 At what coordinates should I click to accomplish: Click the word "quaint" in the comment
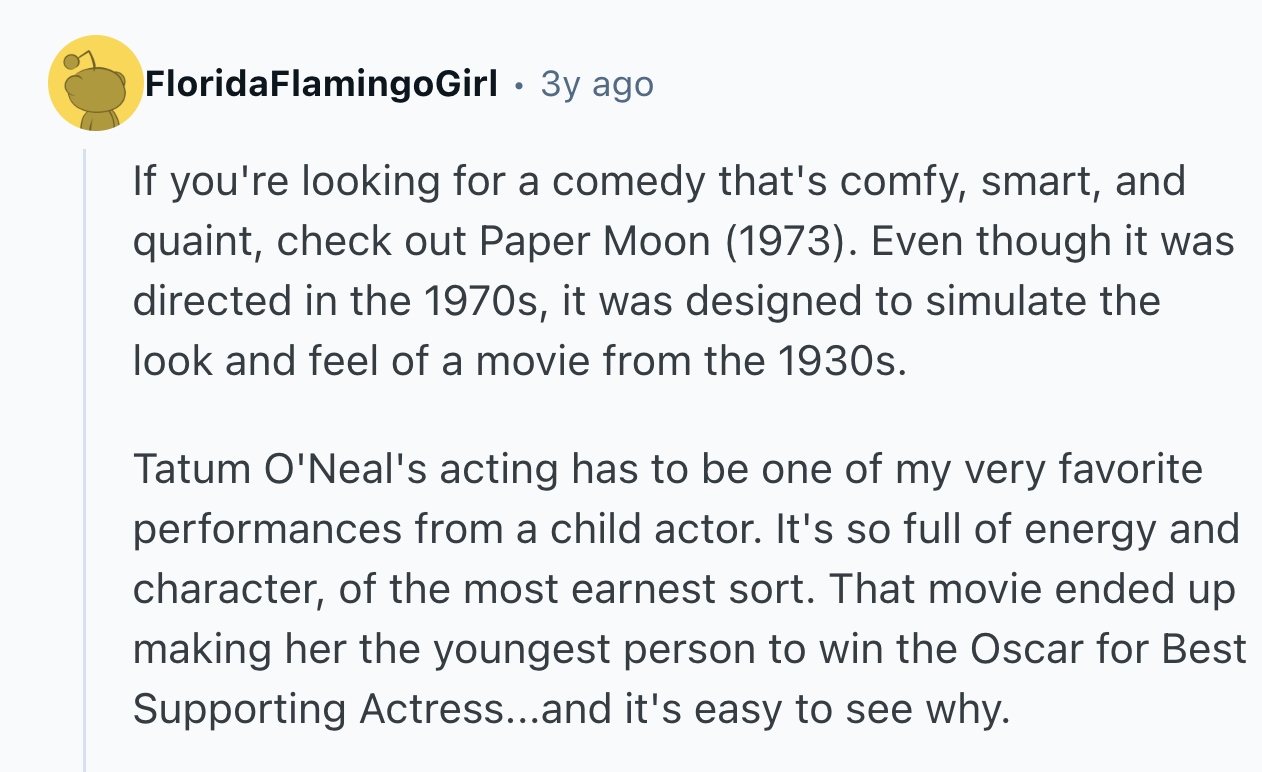195,241
